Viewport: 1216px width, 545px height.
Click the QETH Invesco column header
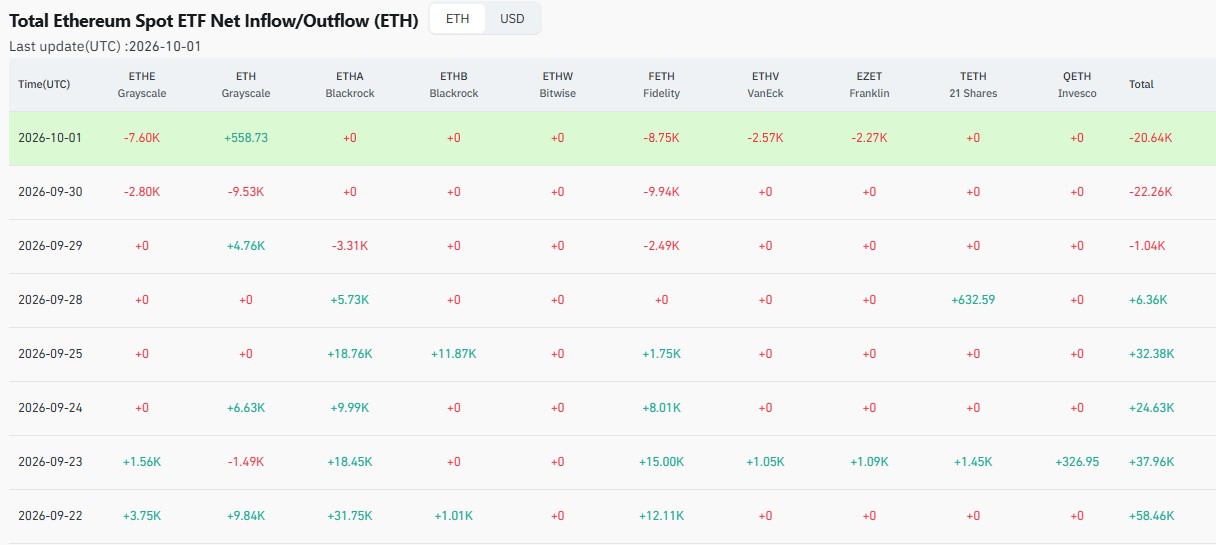pyautogui.click(x=1077, y=84)
